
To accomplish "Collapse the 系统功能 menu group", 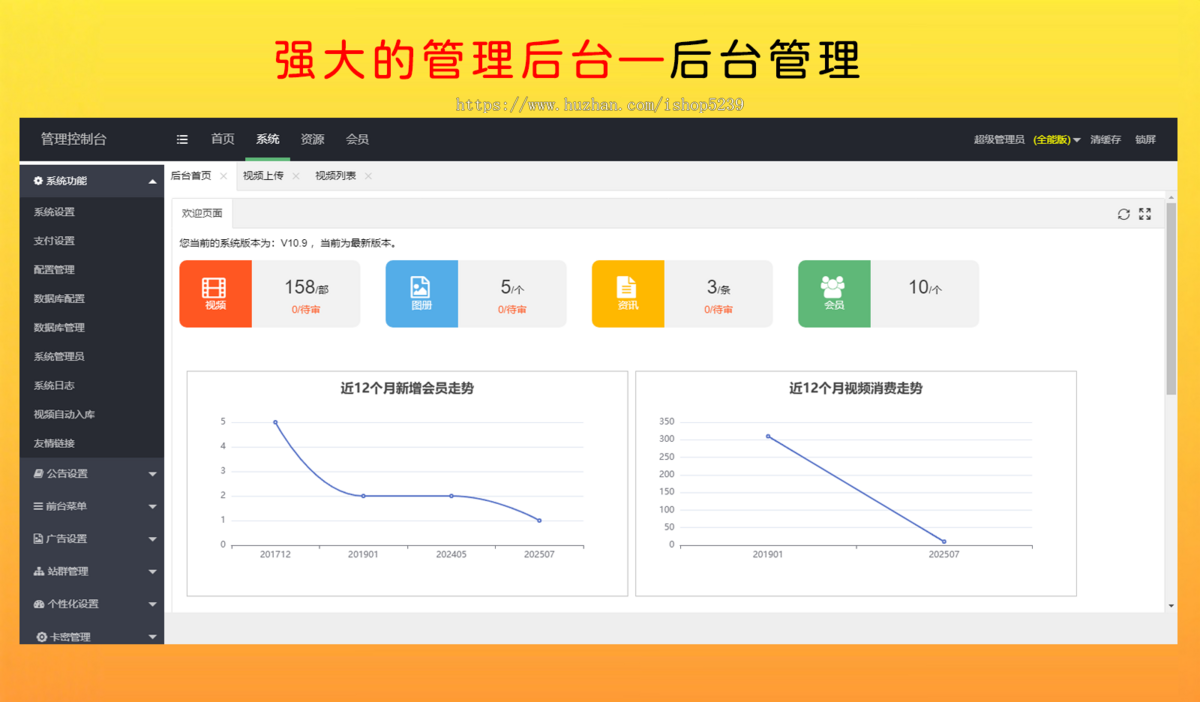I will click(153, 181).
